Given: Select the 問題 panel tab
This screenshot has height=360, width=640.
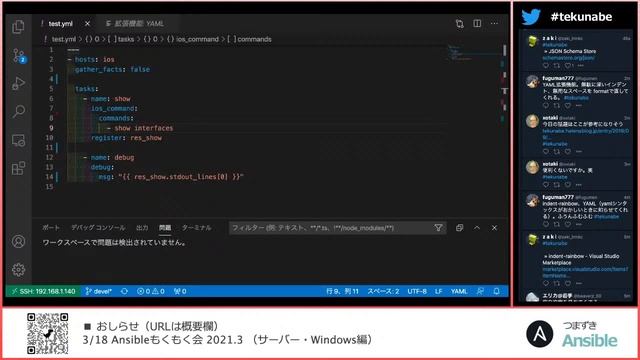Looking at the screenshot, I should click(165, 228).
